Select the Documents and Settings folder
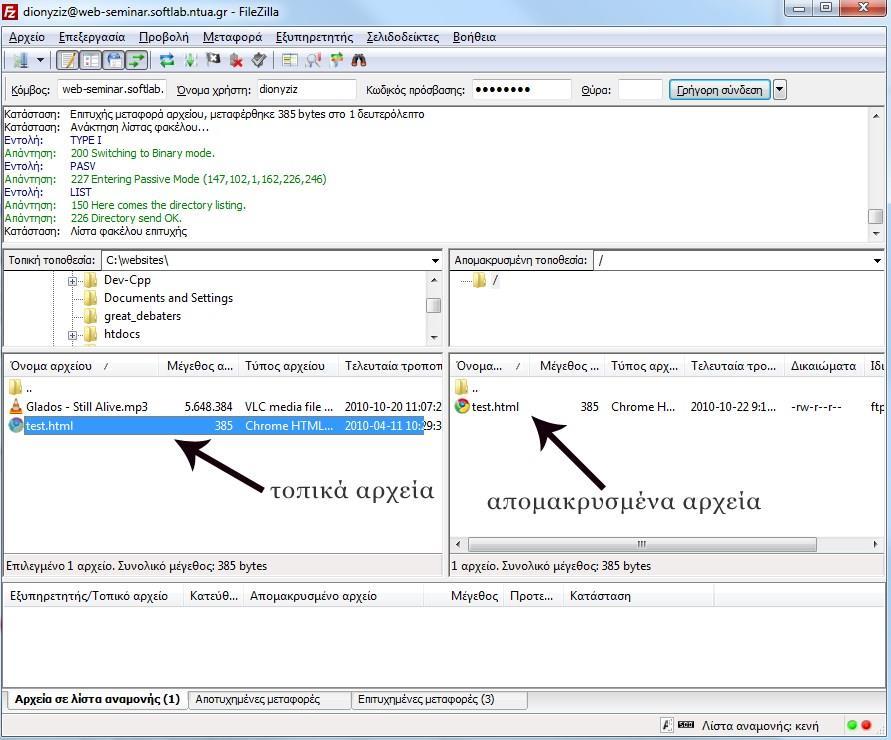Screen dimensions: 891x740 tap(168, 298)
